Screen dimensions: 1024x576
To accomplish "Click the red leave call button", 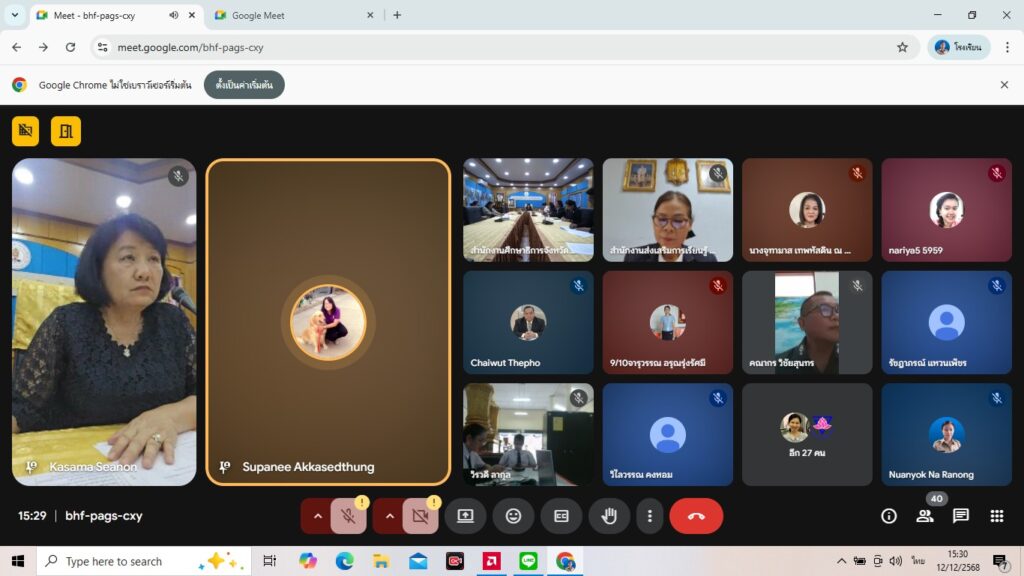I will point(696,516).
